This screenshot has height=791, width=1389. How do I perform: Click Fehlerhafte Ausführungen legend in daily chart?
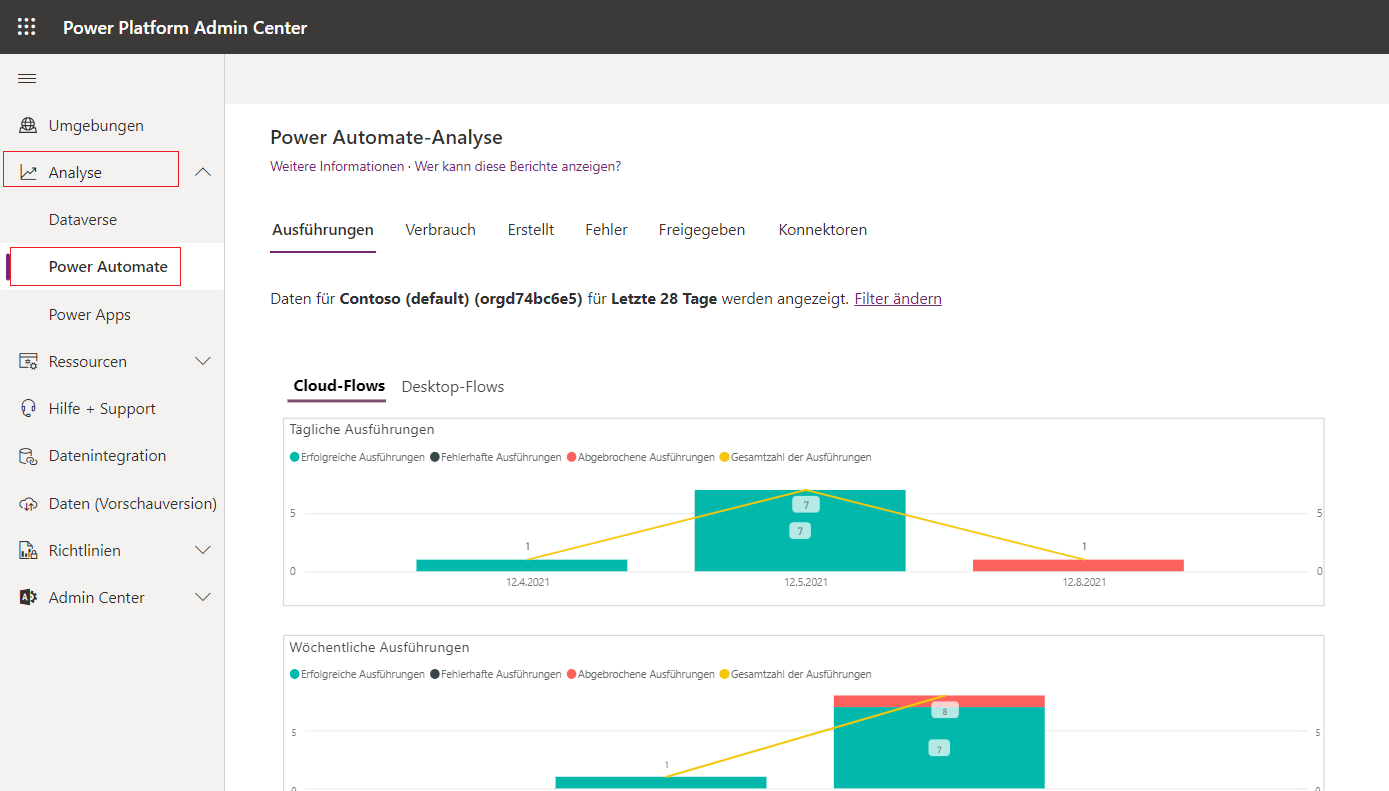(x=496, y=457)
